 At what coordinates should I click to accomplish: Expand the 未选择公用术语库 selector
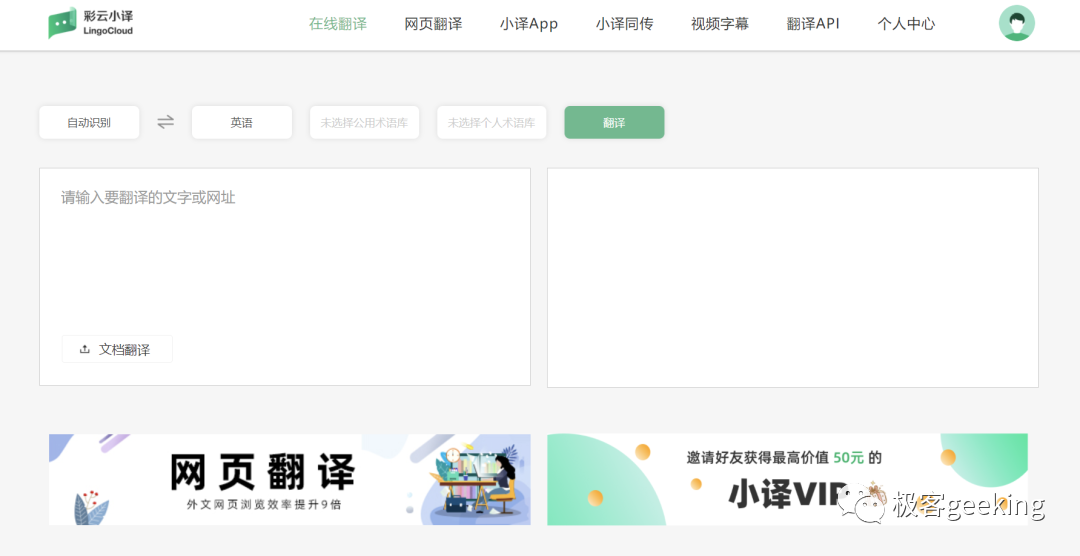364,123
